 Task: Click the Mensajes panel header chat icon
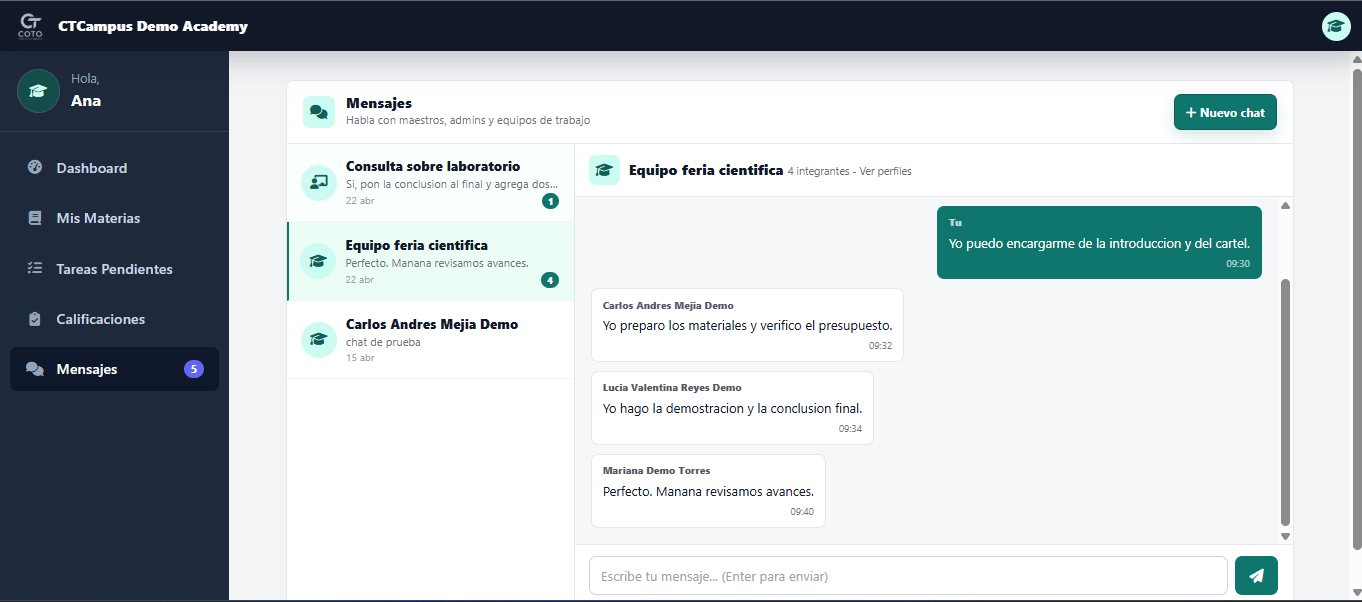319,112
